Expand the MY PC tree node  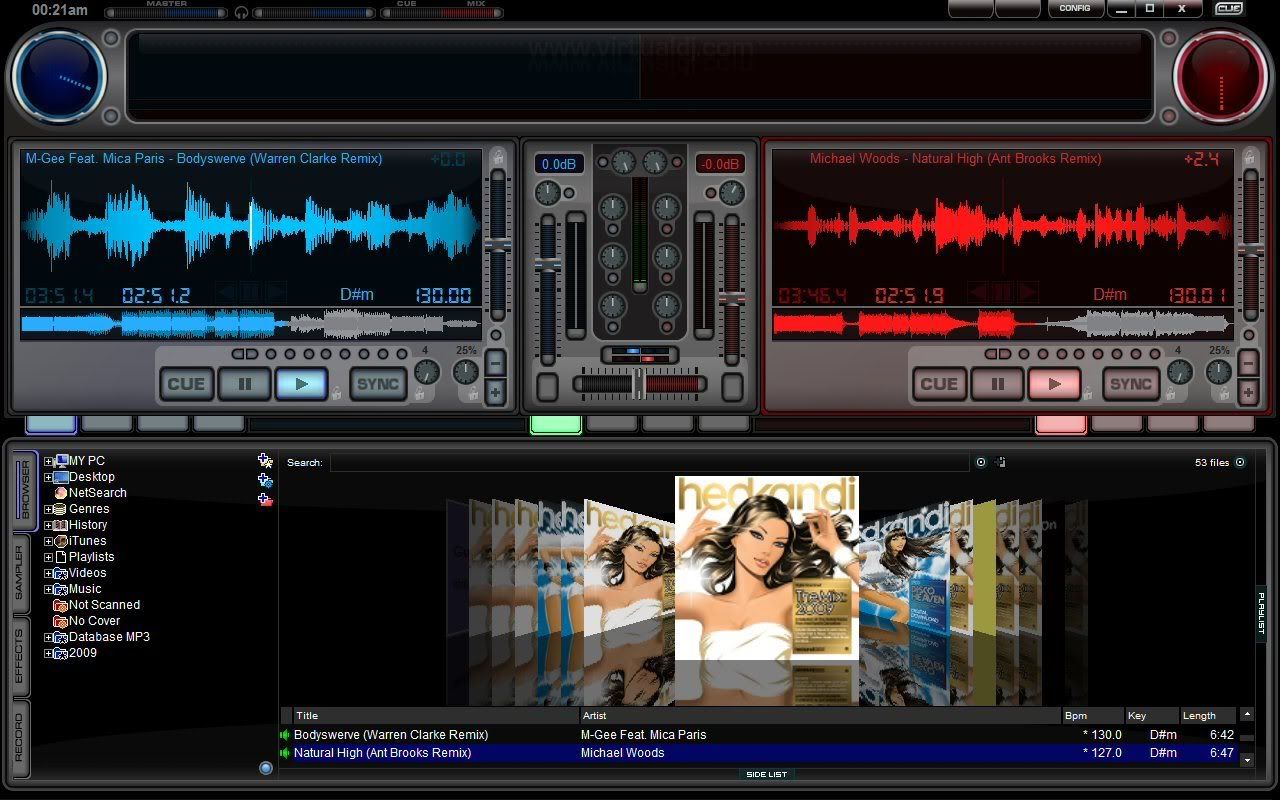pyautogui.click(x=48, y=461)
